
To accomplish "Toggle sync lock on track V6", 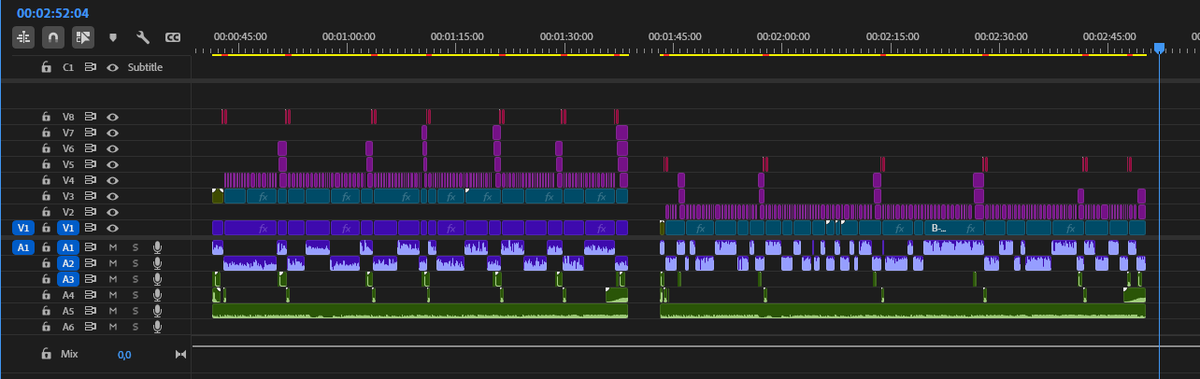I will click(90, 148).
